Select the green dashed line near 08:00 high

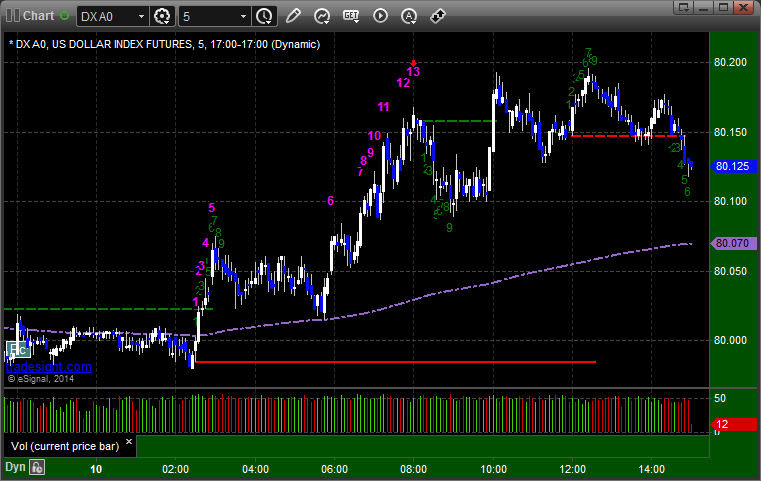460,121
